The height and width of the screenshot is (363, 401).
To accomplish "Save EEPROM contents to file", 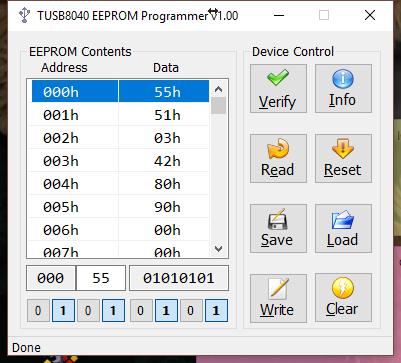I will 278,229.
